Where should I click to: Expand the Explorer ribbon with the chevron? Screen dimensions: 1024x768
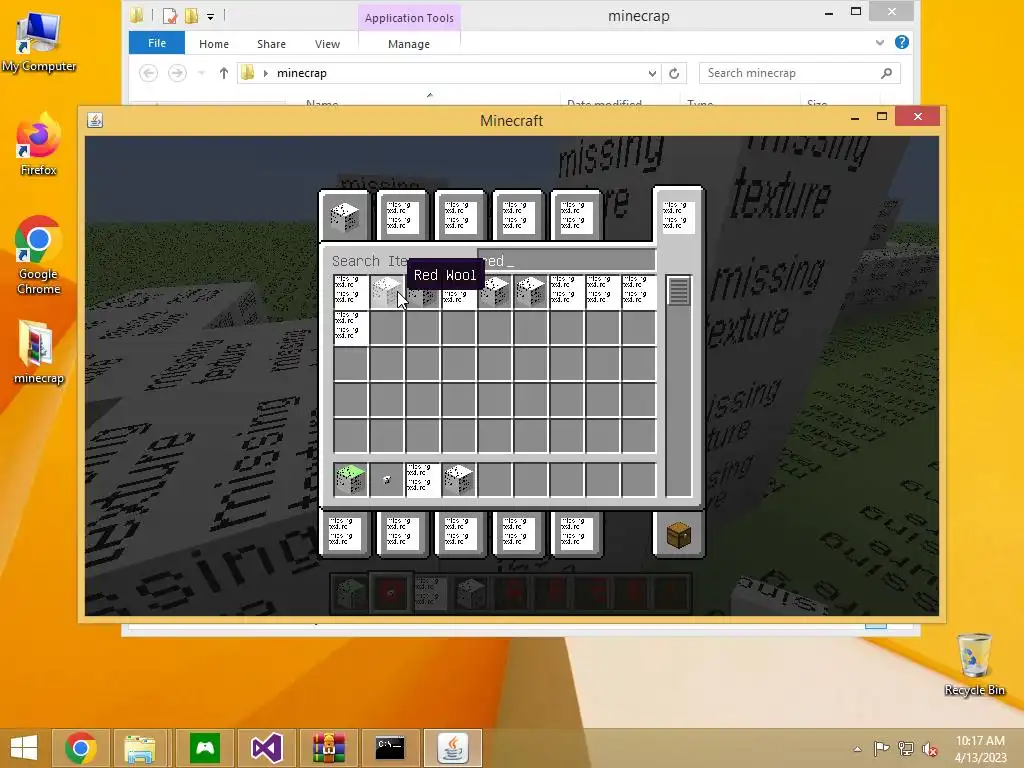point(880,42)
